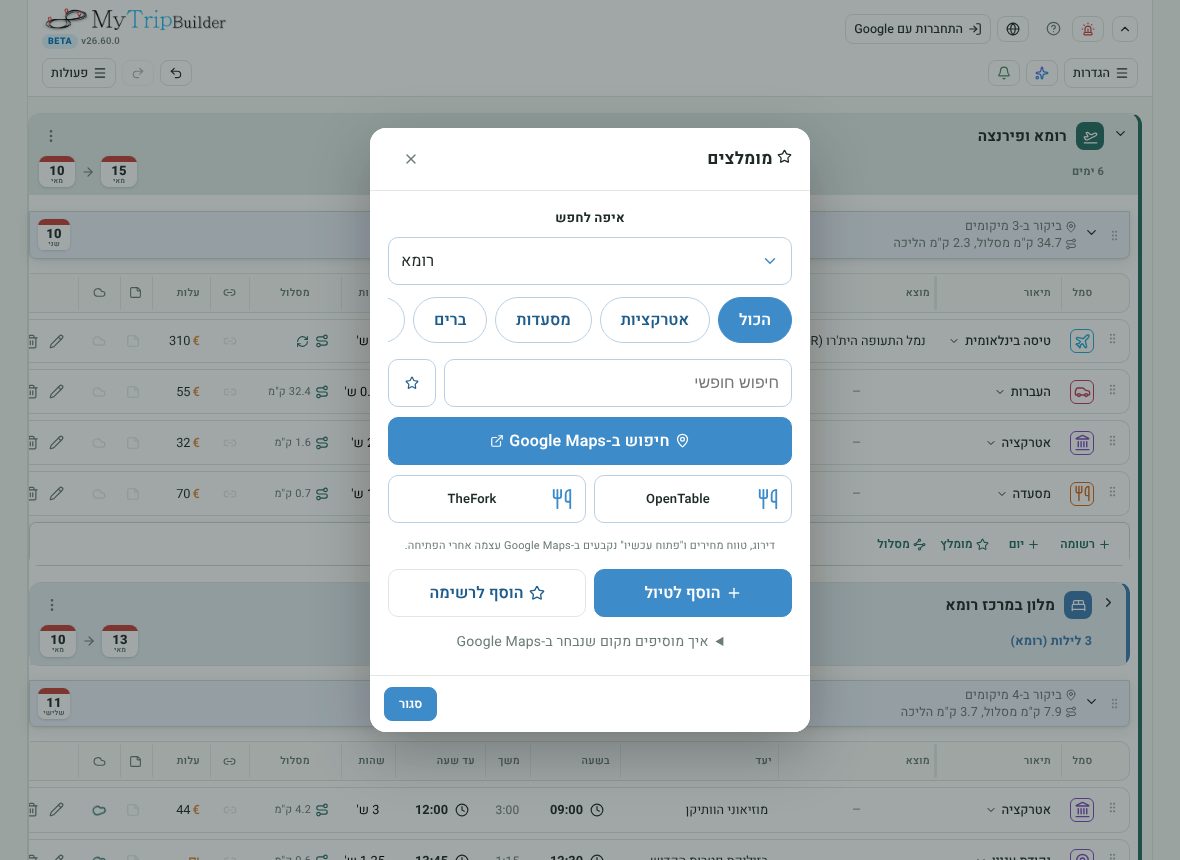The image size is (1180, 860).
Task: Click the international flight airplane icon
Action: (x=1082, y=342)
